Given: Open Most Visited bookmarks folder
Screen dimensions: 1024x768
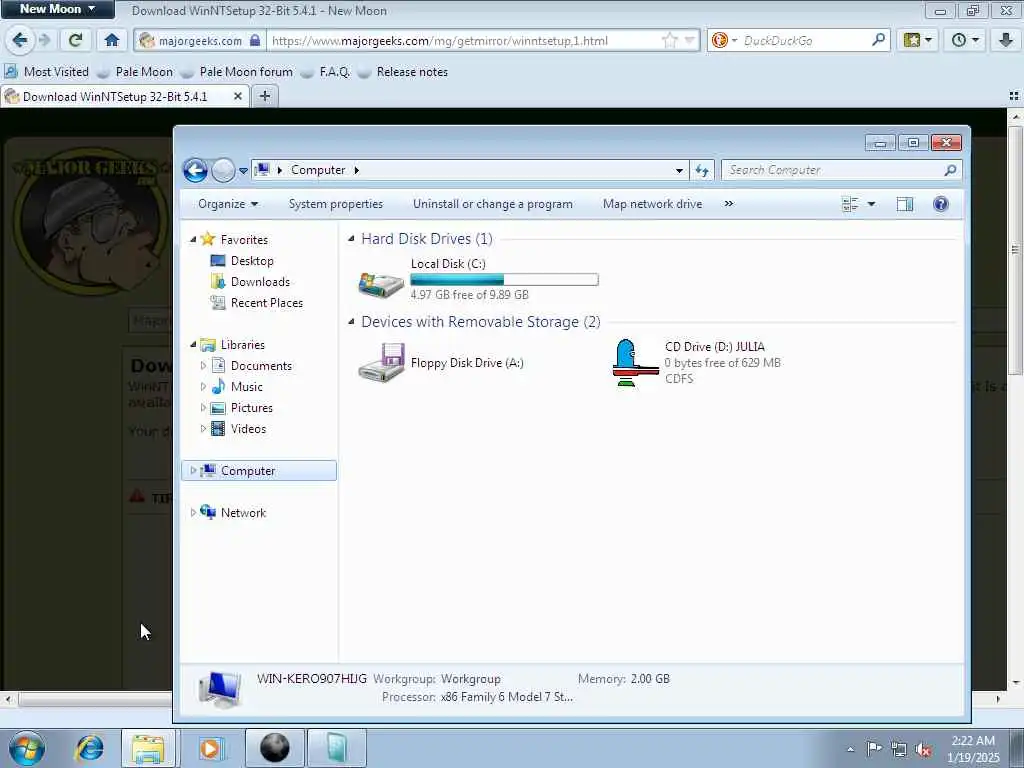Looking at the screenshot, I should [46, 72].
